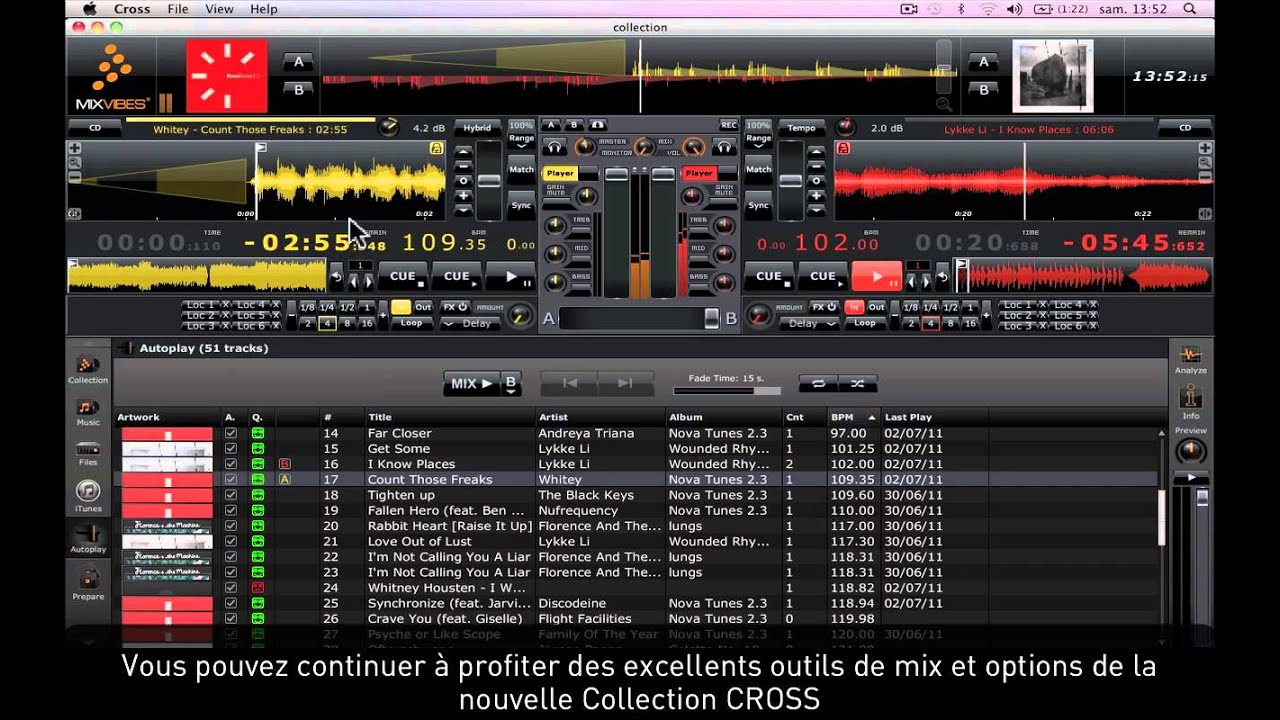The height and width of the screenshot is (720, 1280).
Task: Sort by BPM column header
Action: [x=853, y=417]
